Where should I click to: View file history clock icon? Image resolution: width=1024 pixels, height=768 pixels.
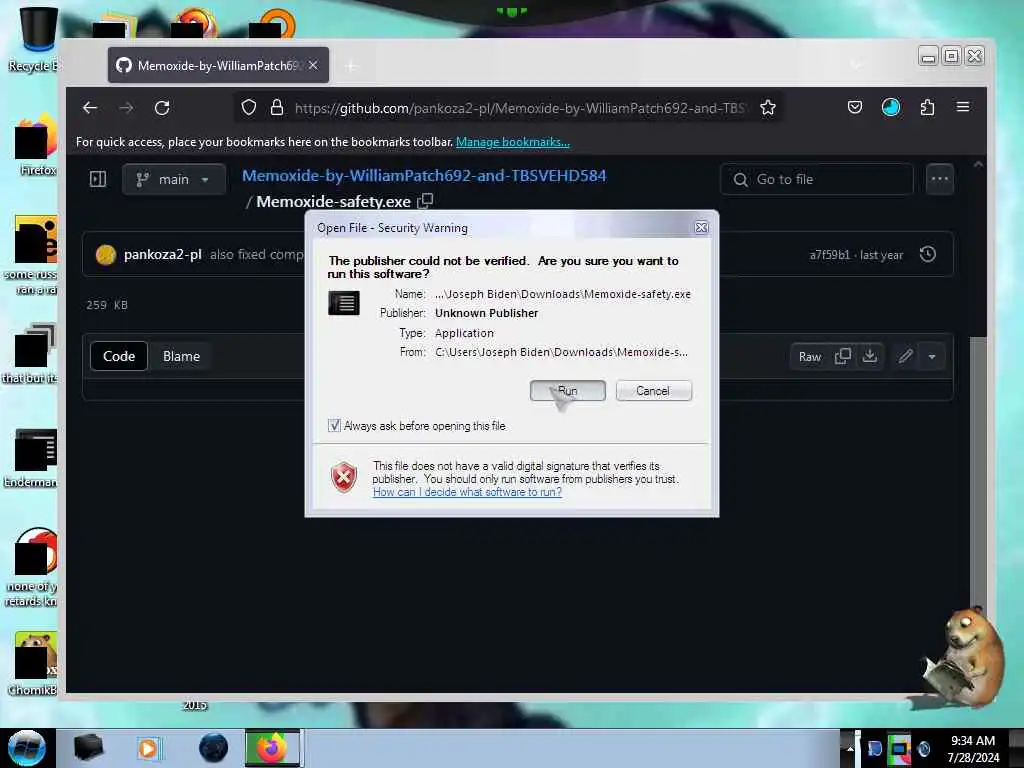pyautogui.click(x=928, y=254)
